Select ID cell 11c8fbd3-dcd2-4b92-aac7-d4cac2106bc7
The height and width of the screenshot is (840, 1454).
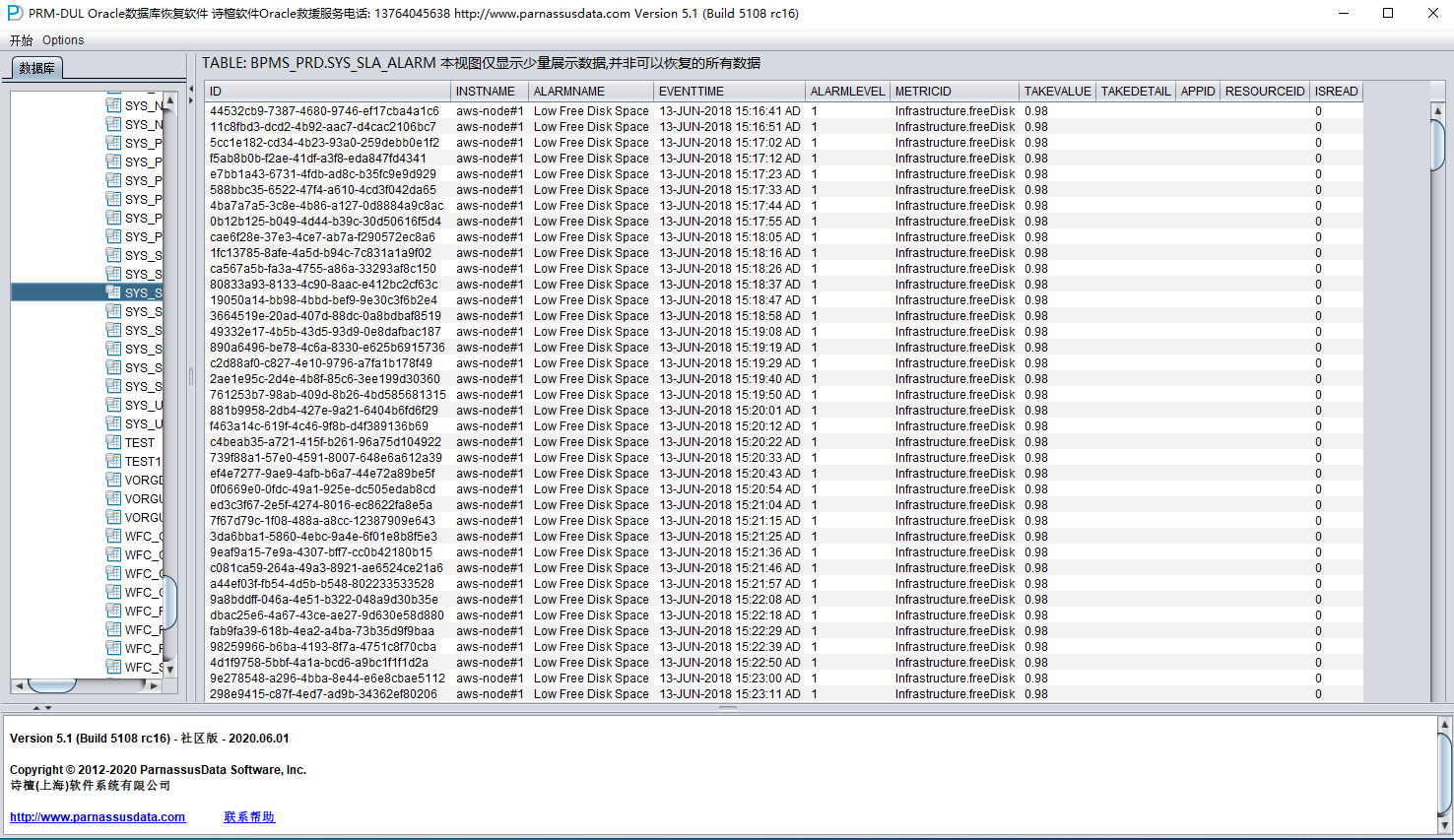(328, 127)
